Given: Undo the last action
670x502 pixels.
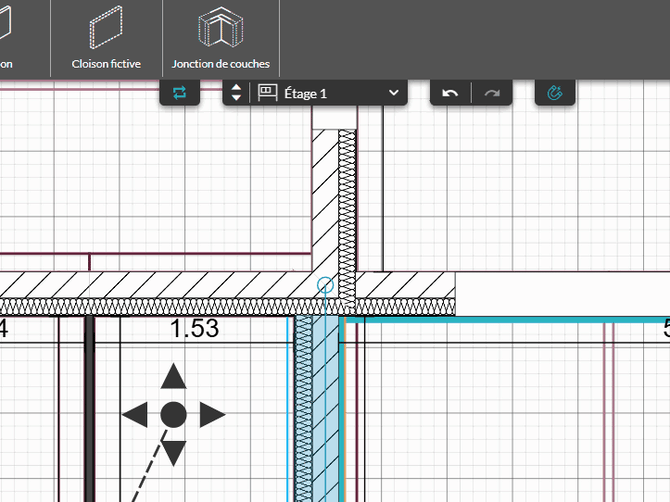Looking at the screenshot, I should point(450,93).
